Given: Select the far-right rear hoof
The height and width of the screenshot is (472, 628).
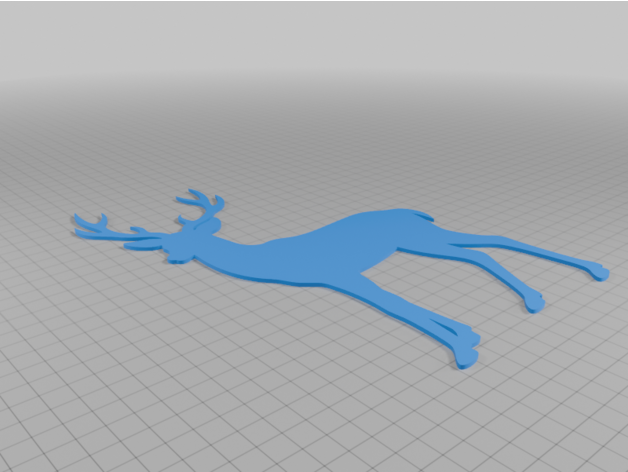Looking at the screenshot, I should point(598,271).
